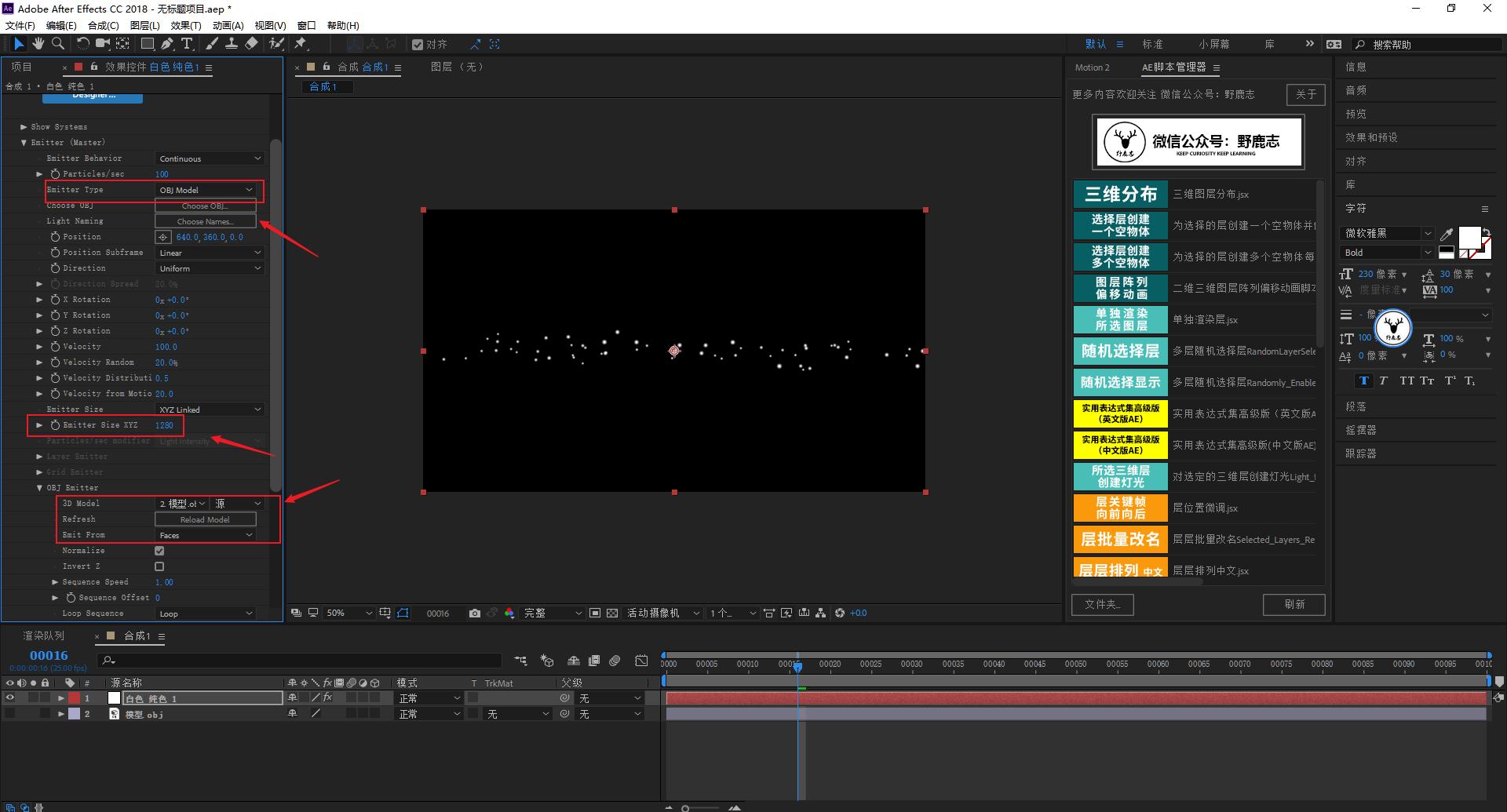
Task: Take snapshot with camera icon
Action: (x=474, y=613)
